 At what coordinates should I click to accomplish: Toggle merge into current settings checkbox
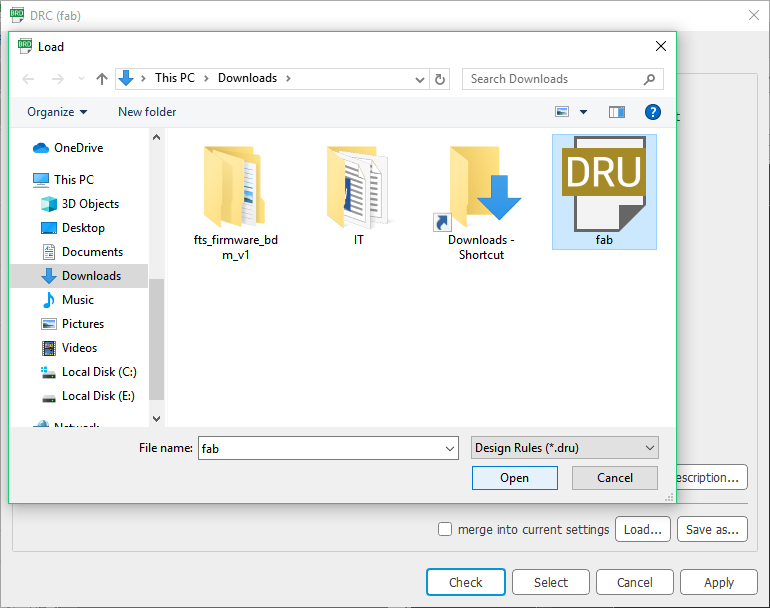tap(445, 529)
